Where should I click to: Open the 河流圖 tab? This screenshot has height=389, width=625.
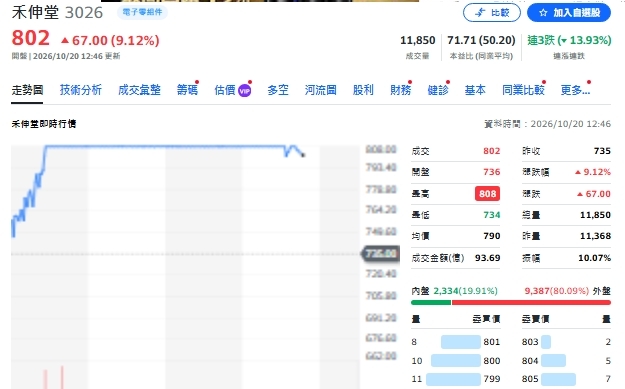320,90
